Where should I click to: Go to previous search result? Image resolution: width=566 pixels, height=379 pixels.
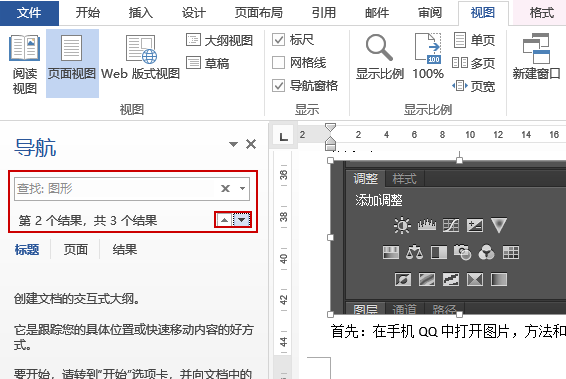coord(224,220)
